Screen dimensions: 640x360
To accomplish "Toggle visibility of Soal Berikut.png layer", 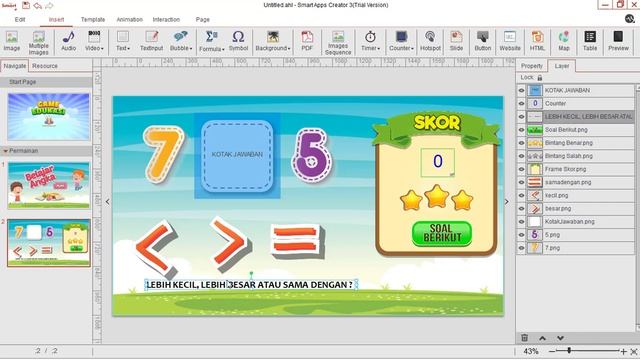I will tap(521, 130).
